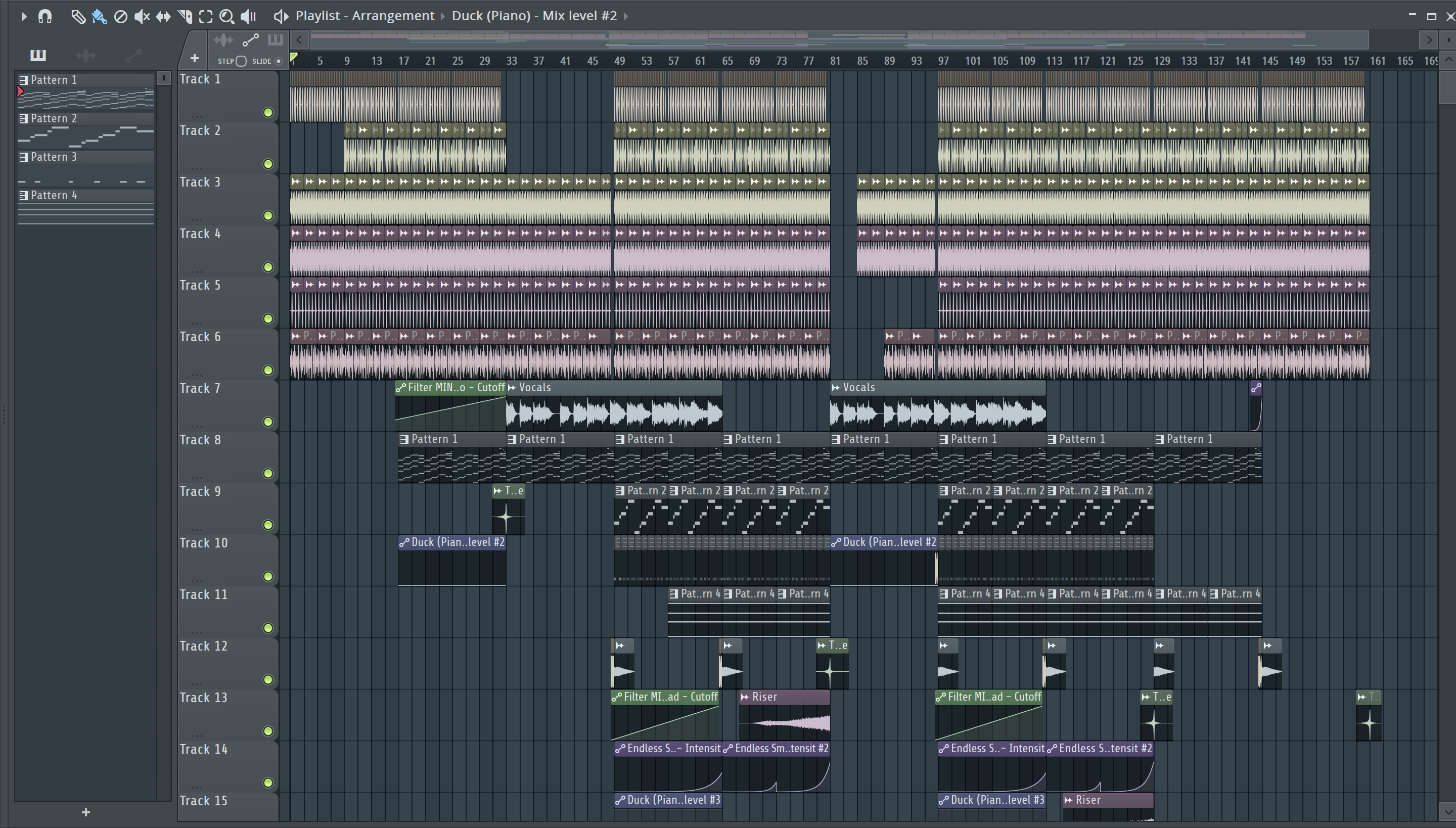Image resolution: width=1456 pixels, height=828 pixels.
Task: Focus pattern clips piano icon in playlist header
Action: pyautogui.click(x=275, y=40)
